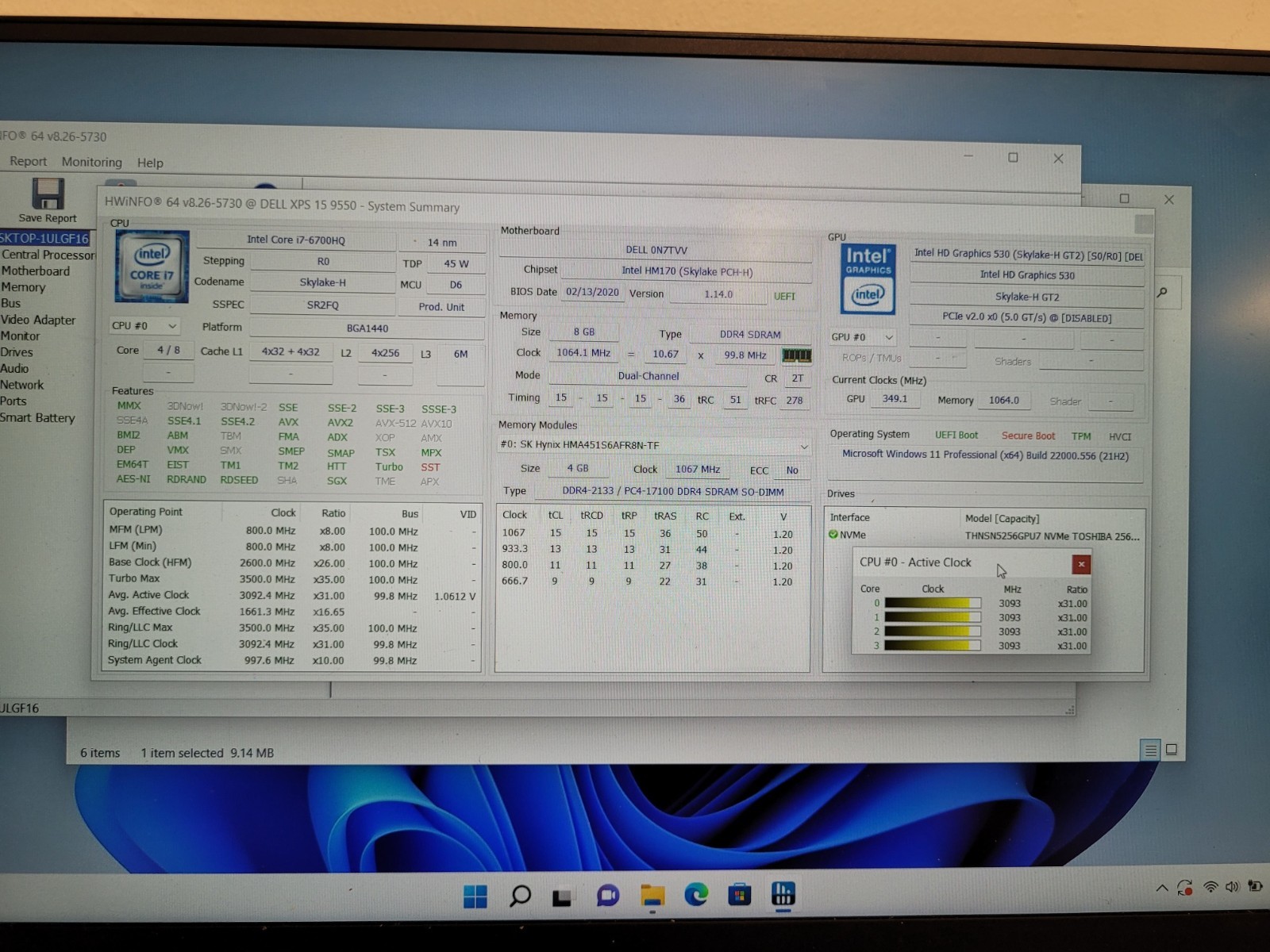Image resolution: width=1270 pixels, height=952 pixels.
Task: Click the Prod. Unit field
Action: point(442,307)
